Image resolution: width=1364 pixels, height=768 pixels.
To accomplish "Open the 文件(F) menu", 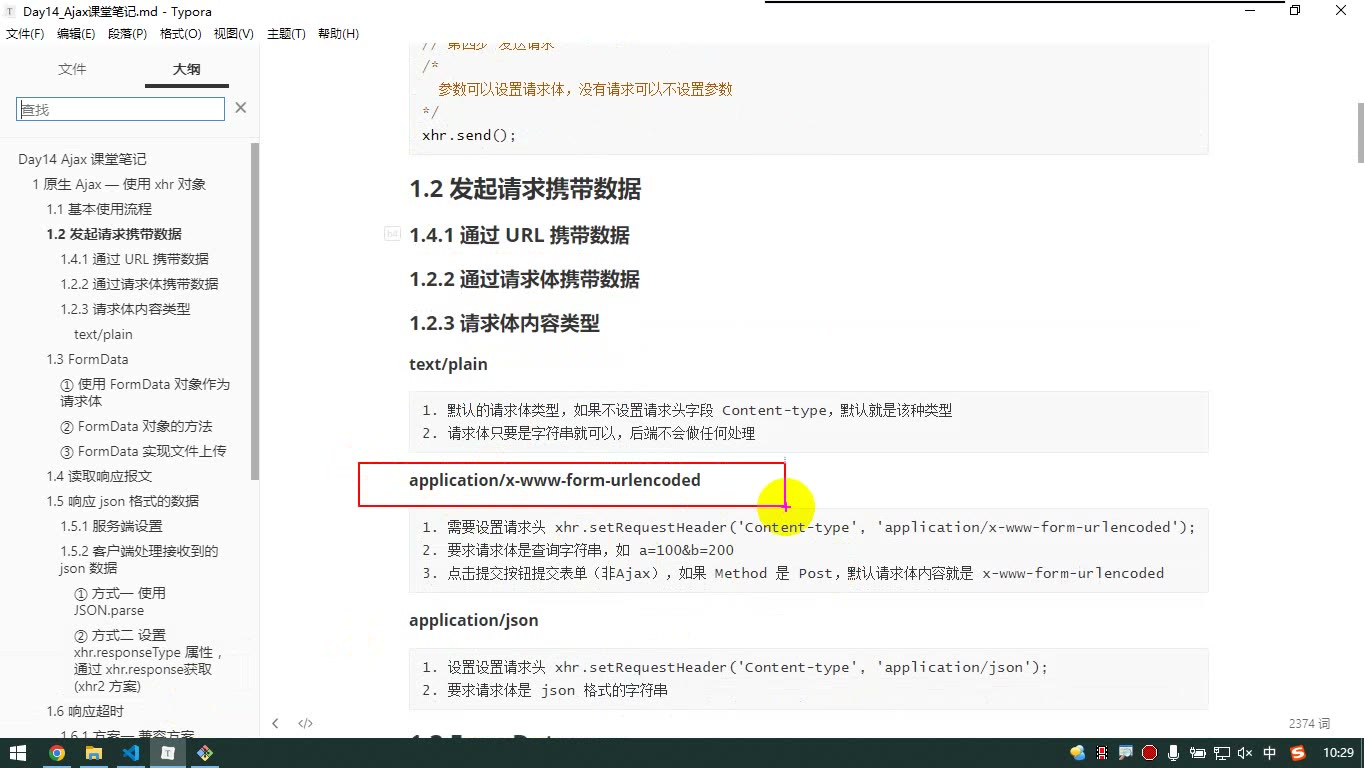I will pos(25,34).
